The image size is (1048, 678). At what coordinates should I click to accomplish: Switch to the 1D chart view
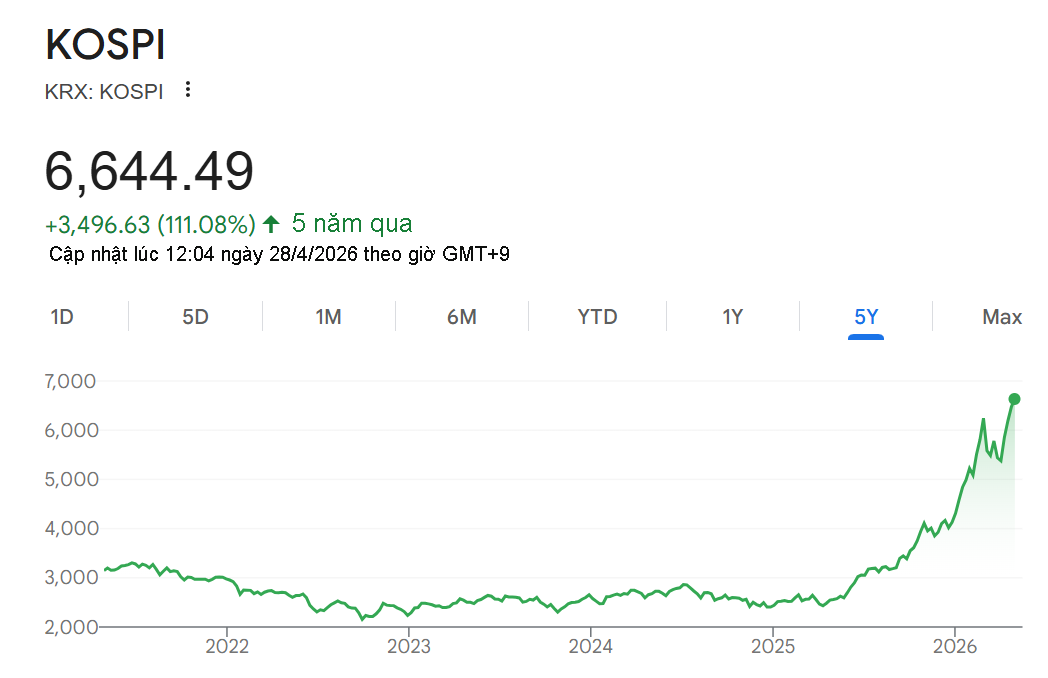pyautogui.click(x=62, y=316)
